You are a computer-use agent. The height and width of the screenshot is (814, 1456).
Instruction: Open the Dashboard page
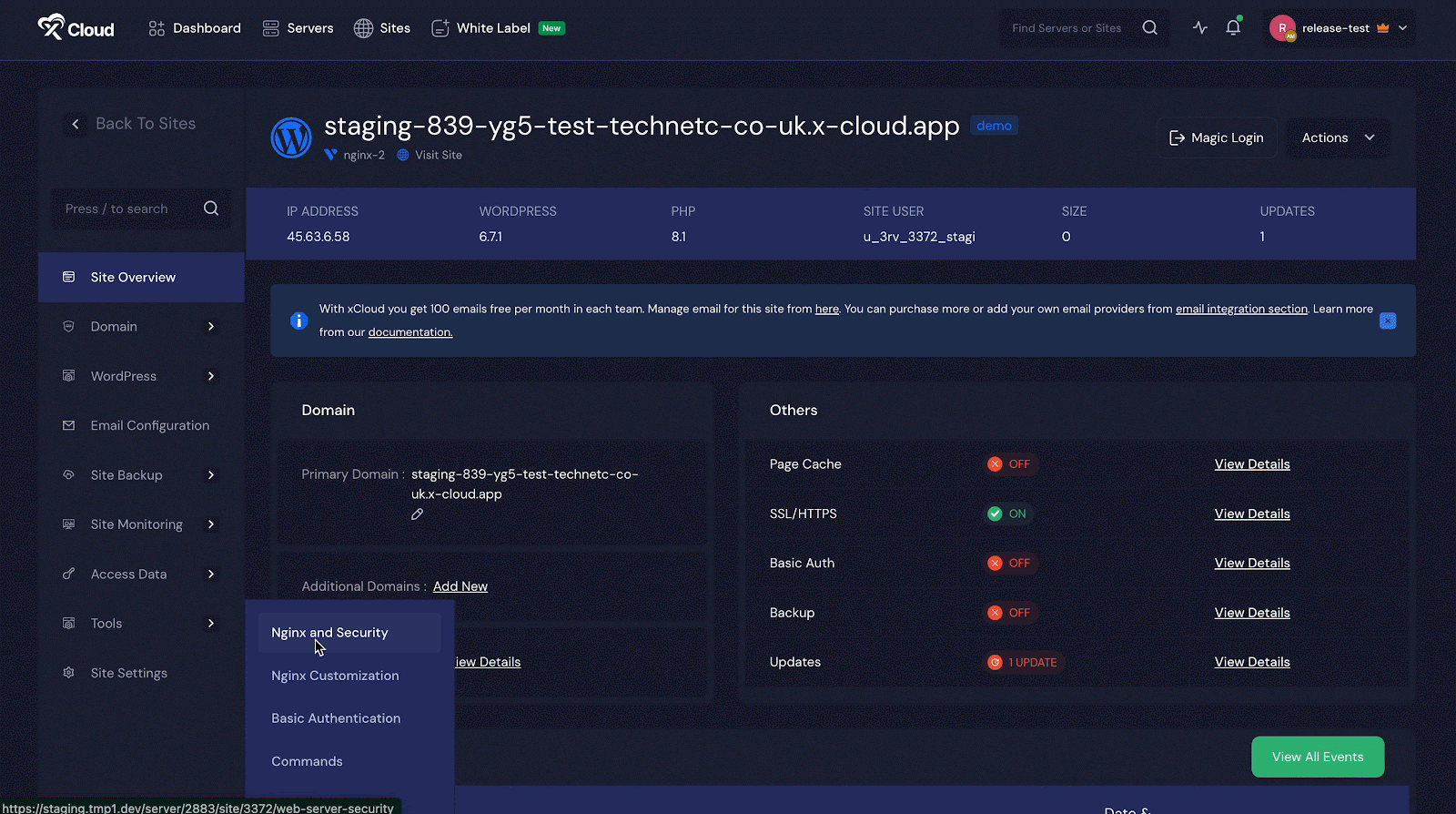(195, 28)
